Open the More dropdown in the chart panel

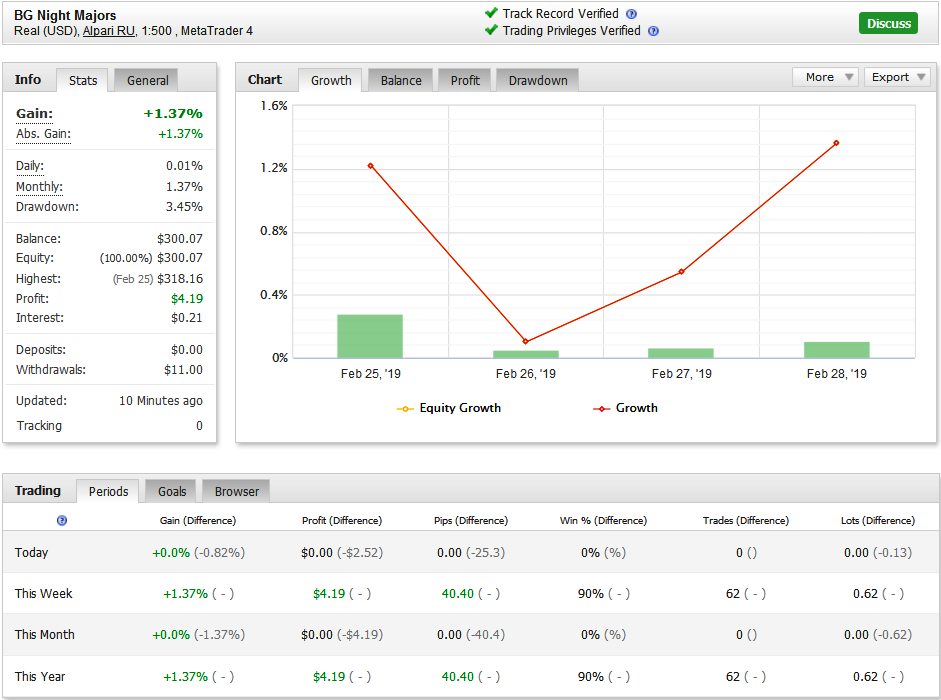pyautogui.click(x=826, y=77)
